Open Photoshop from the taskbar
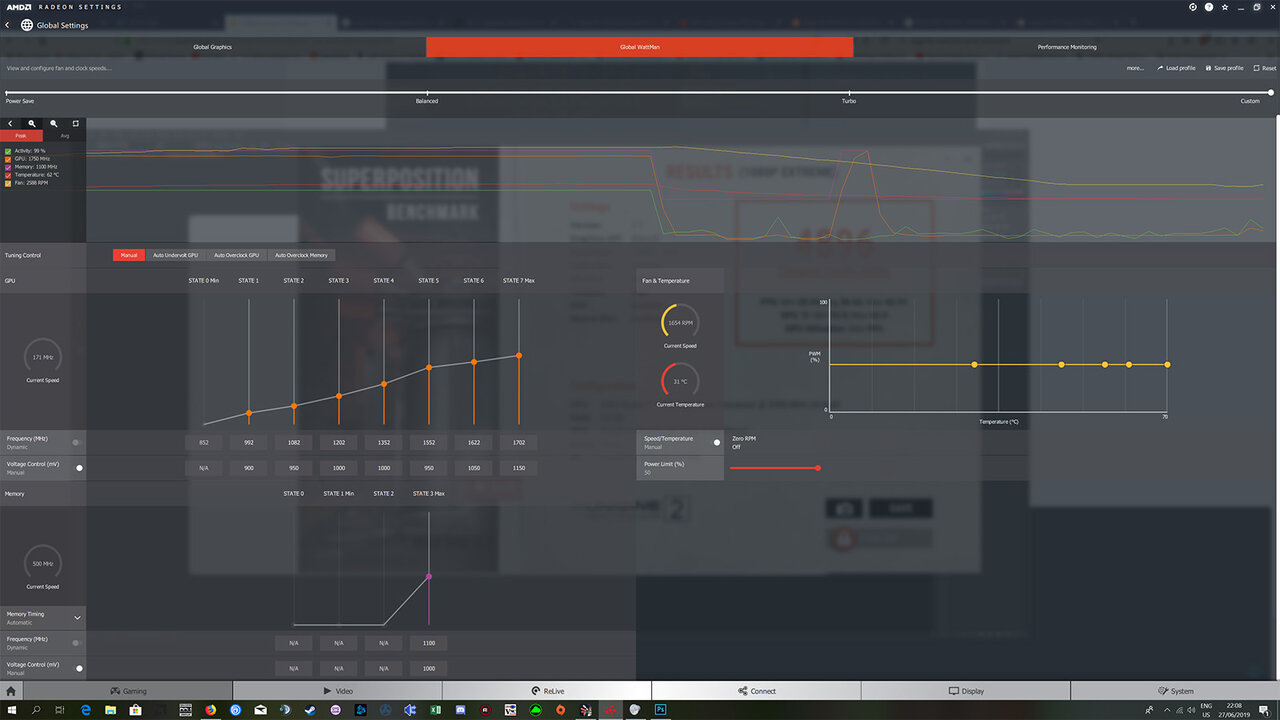This screenshot has width=1280, height=720. 660,710
